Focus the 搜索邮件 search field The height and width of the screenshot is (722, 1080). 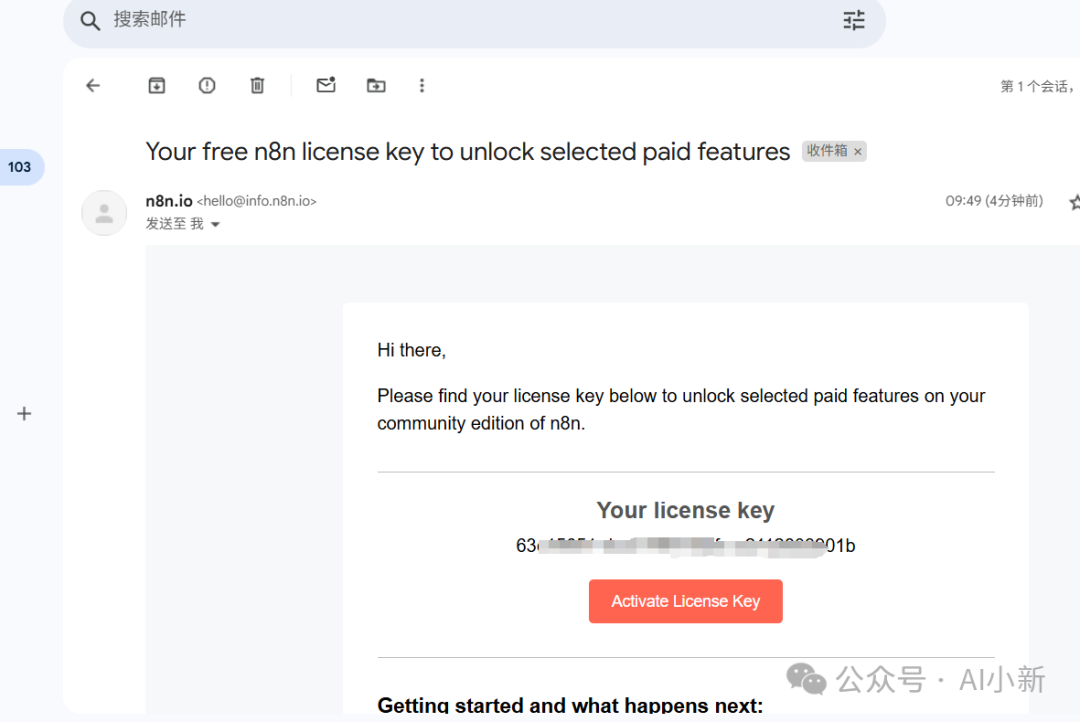474,20
